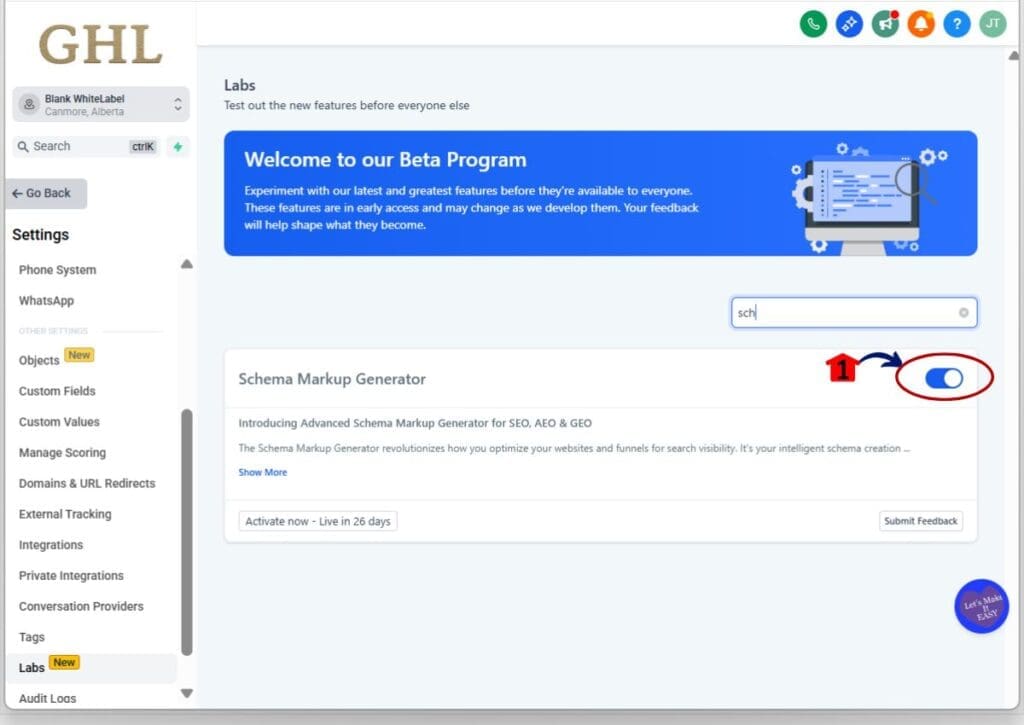Open the green phone dialer icon
The width and height of the screenshot is (1024, 725).
coord(813,23)
